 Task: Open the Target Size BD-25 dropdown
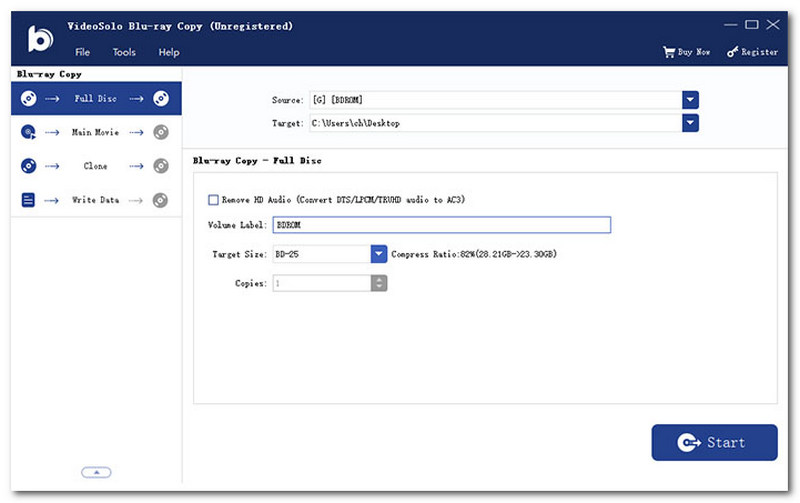(379, 255)
